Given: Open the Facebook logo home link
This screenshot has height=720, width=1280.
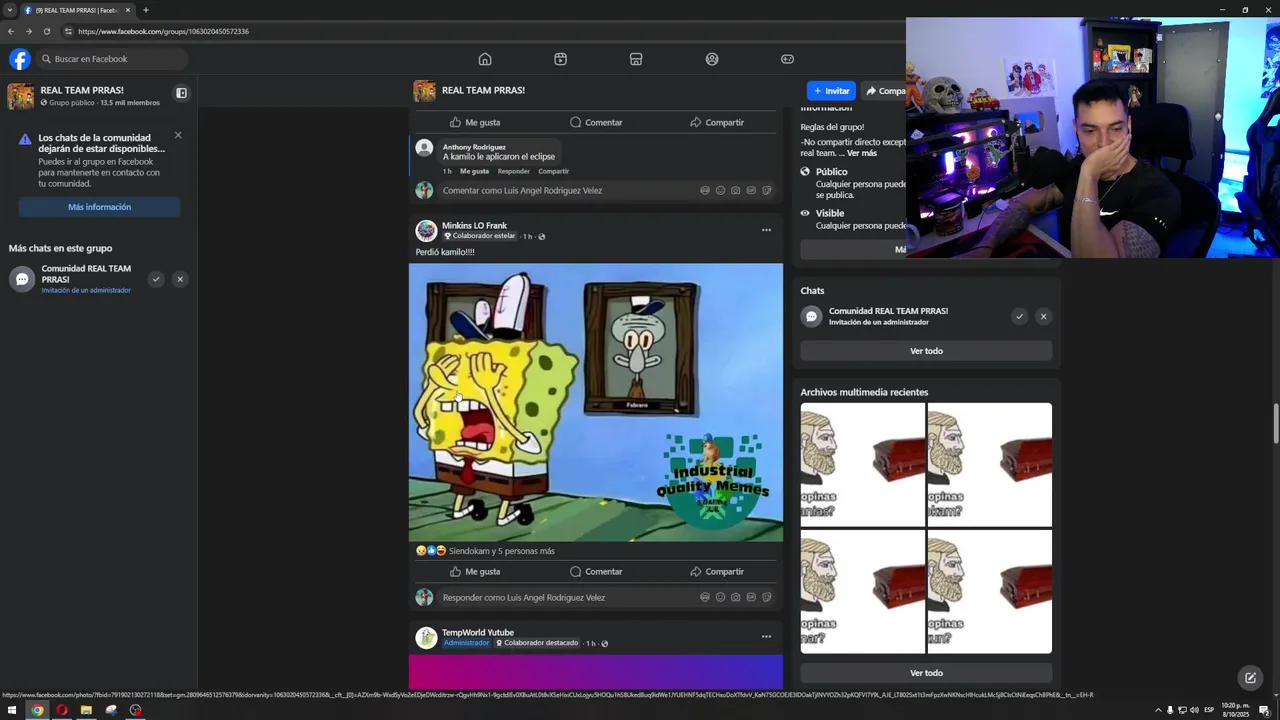Looking at the screenshot, I should click(20, 59).
